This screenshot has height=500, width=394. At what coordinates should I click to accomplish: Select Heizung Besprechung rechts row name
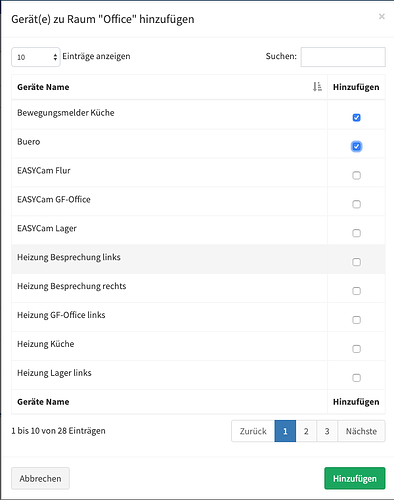pos(72,286)
